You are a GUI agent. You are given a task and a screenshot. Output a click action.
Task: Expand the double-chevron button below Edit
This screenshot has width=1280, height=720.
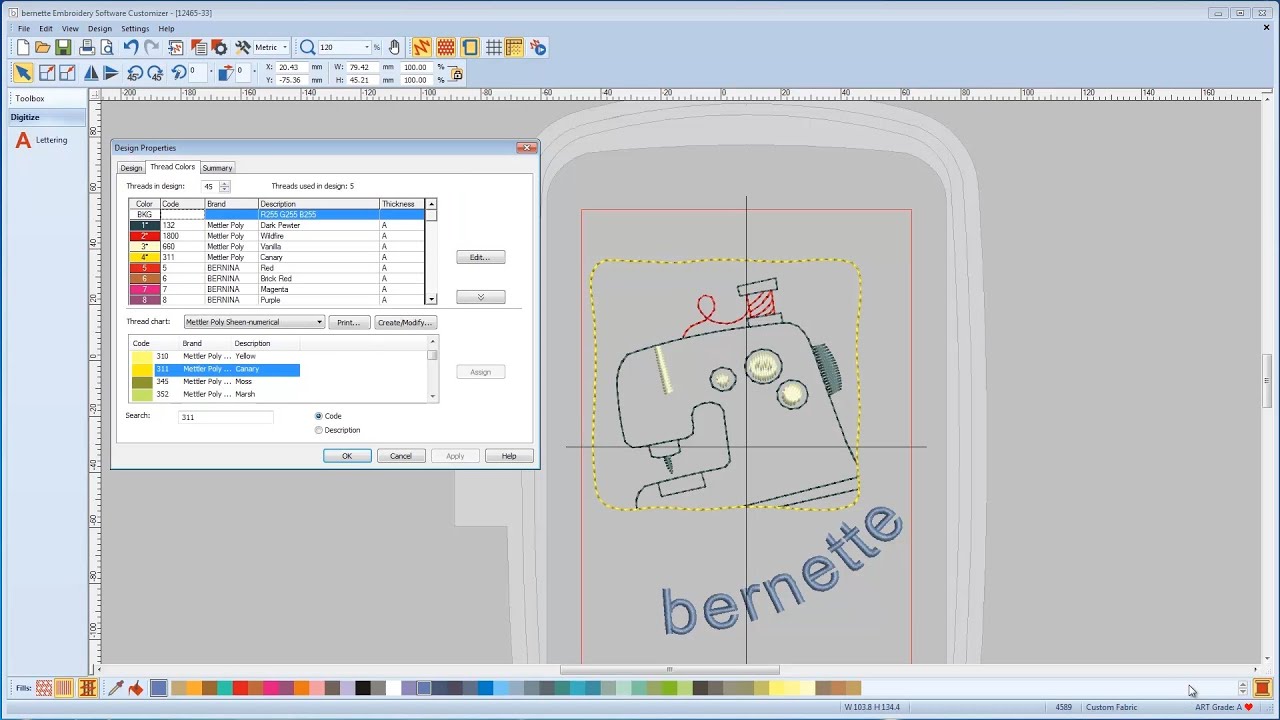(480, 297)
